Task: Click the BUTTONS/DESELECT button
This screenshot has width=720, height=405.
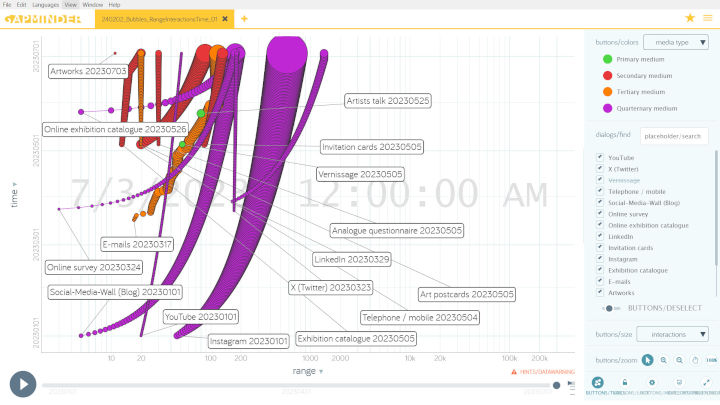Action: [664, 308]
